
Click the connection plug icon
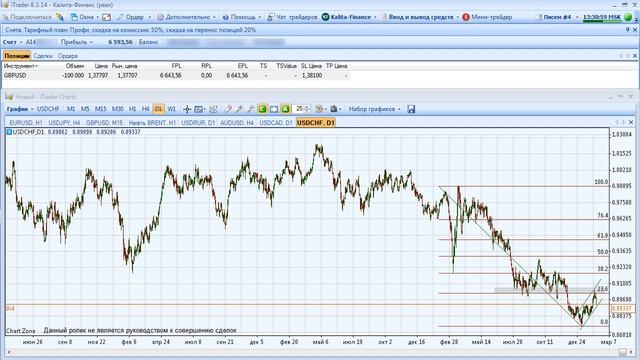[x=60, y=17]
